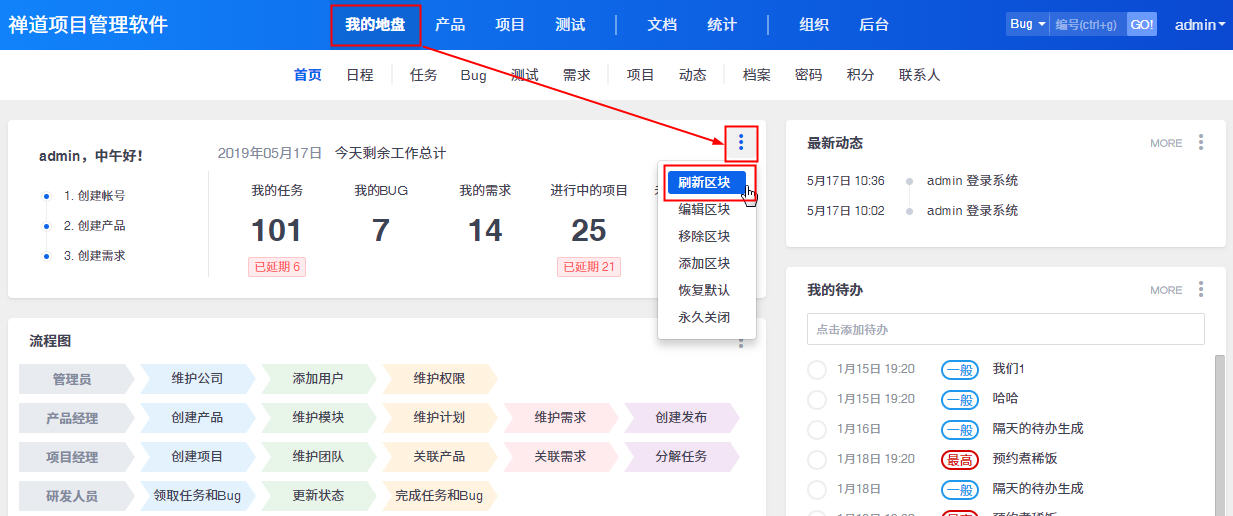Expand the Bug search type dropdown
Viewport: 1233px width, 516px height.
click(x=1028, y=24)
